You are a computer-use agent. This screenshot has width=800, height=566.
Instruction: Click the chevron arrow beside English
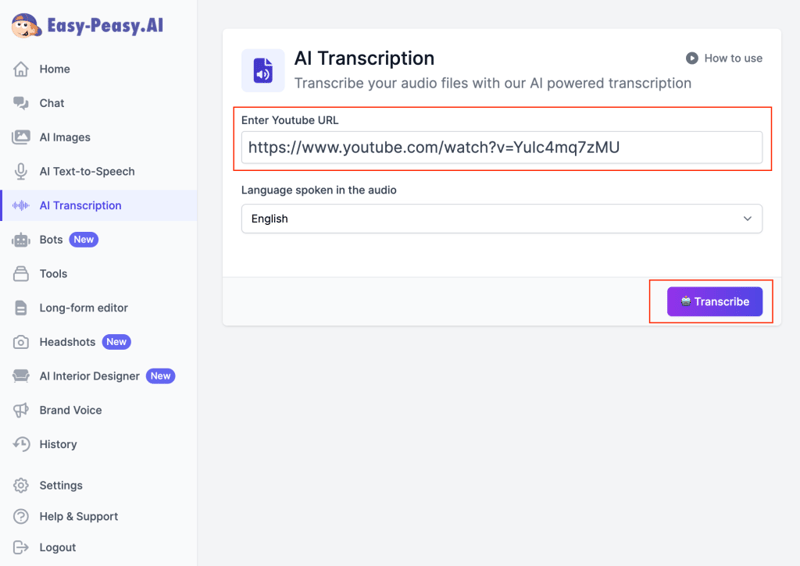(747, 219)
